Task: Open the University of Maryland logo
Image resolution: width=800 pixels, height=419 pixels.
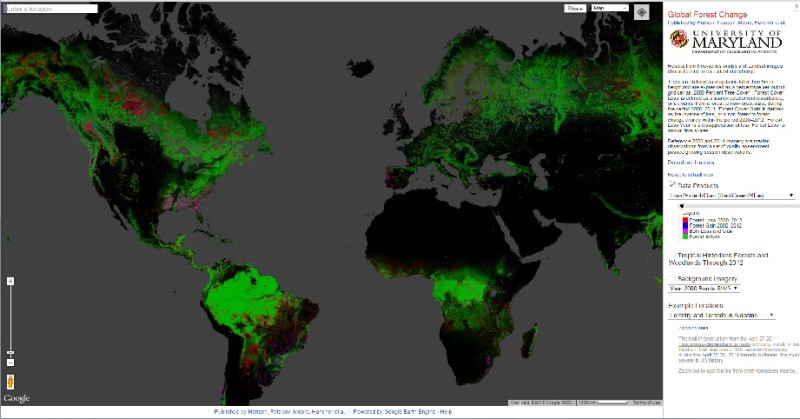Action: (x=725, y=40)
